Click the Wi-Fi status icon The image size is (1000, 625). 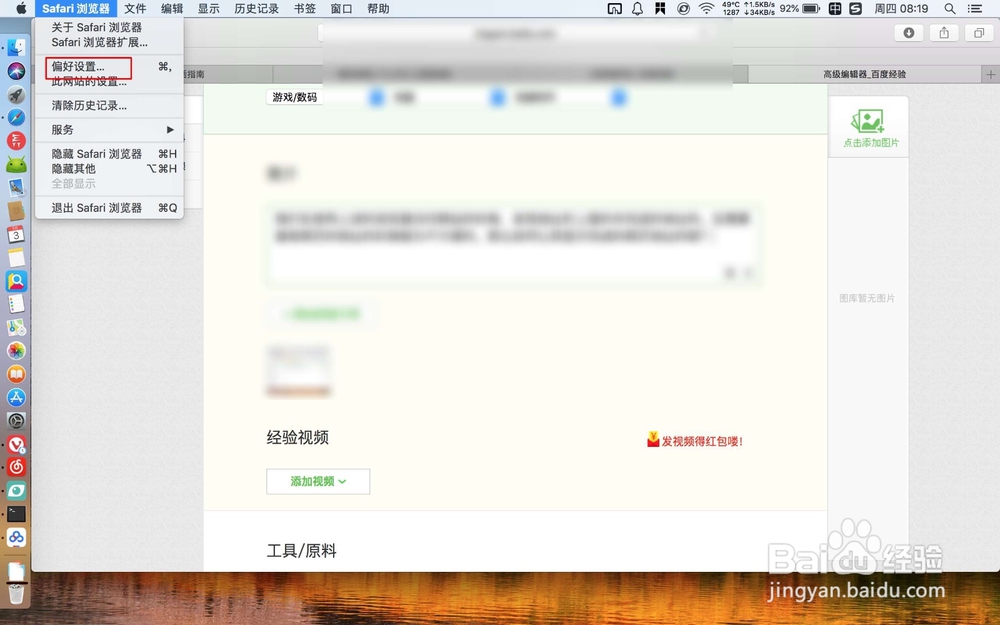[x=706, y=8]
